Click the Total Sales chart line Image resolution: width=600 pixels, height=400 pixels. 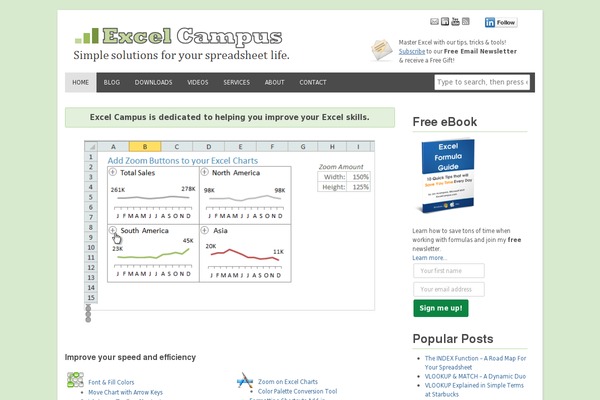click(x=153, y=198)
